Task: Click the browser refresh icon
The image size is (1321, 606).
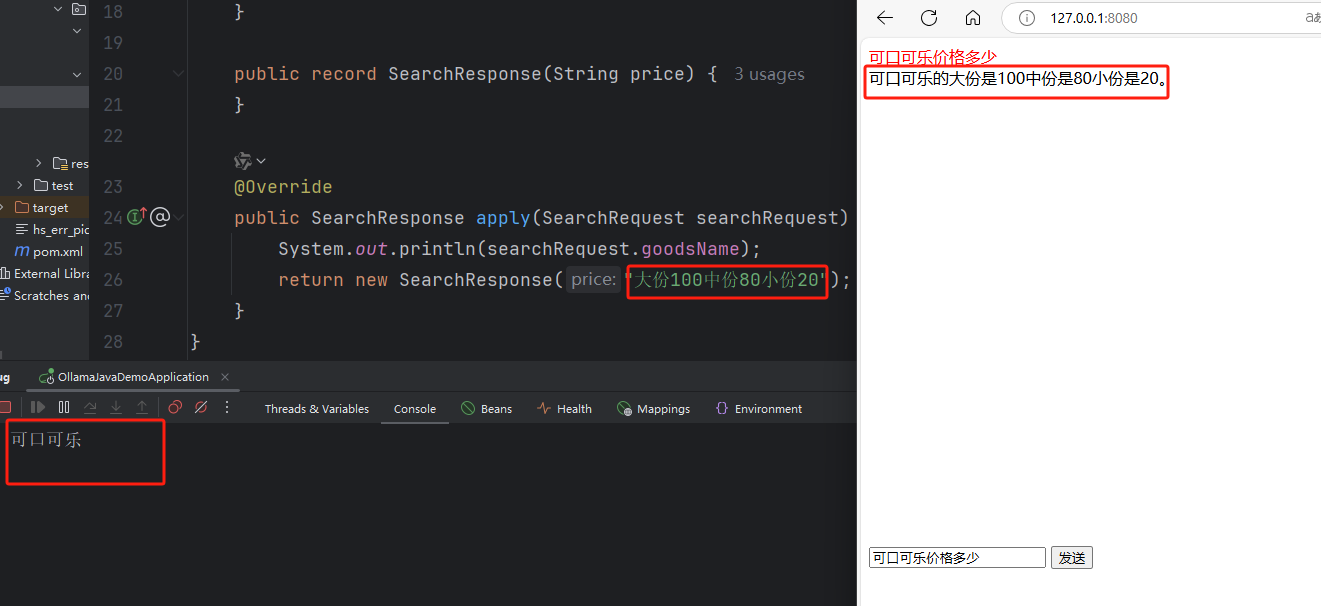Action: pyautogui.click(x=929, y=18)
